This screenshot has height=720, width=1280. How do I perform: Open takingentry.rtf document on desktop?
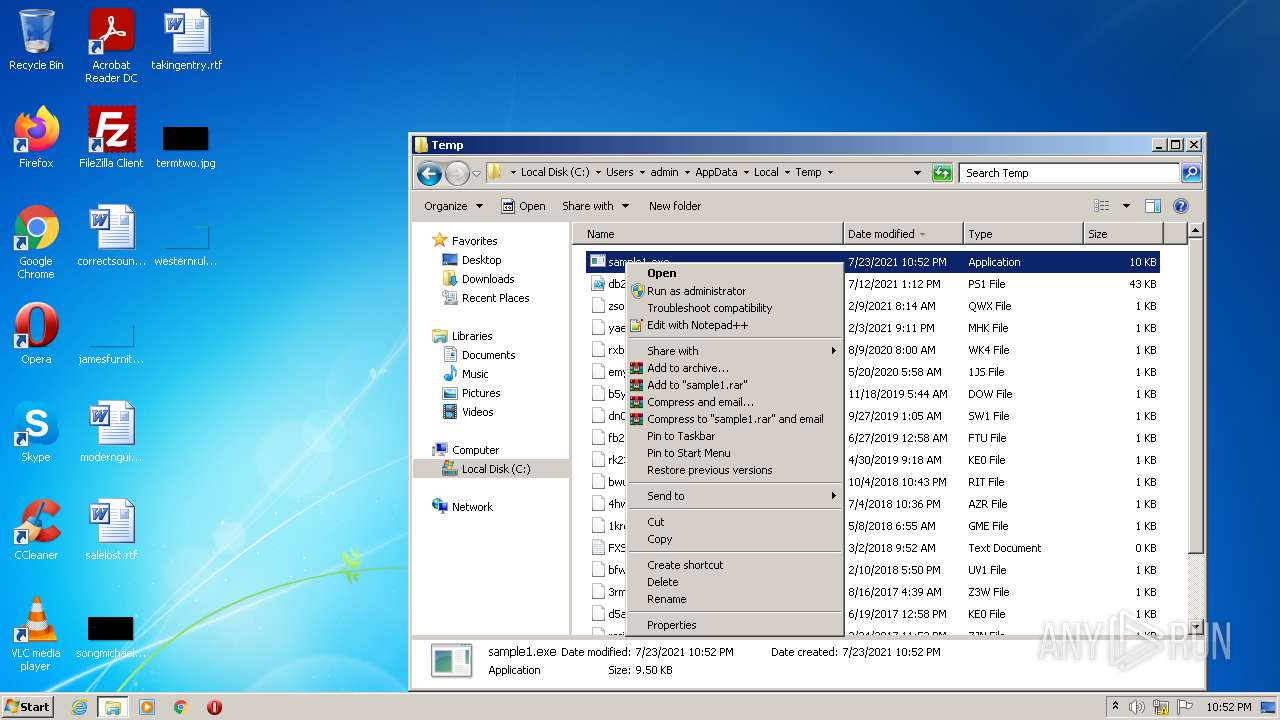tap(186, 40)
